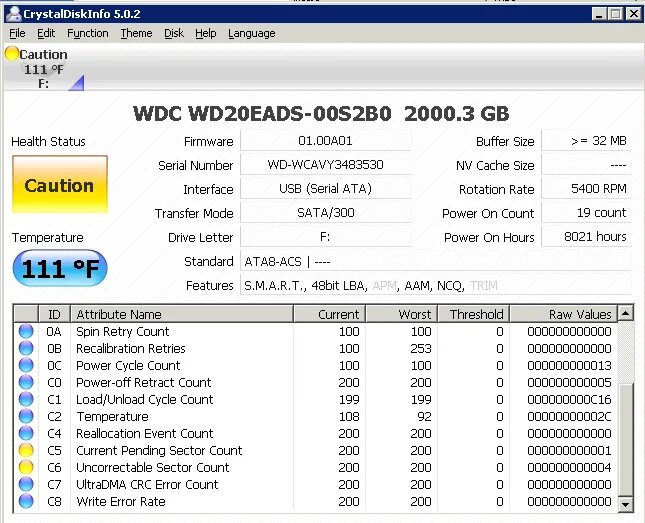Screen dimensions: 645x523
Task: Select the Uncorrectable Sector Count name
Action: 153,467
